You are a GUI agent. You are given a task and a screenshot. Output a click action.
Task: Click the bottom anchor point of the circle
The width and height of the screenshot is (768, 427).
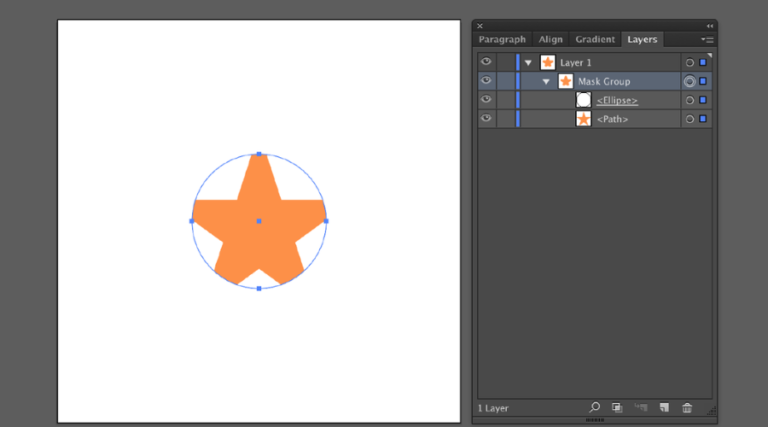click(x=259, y=288)
